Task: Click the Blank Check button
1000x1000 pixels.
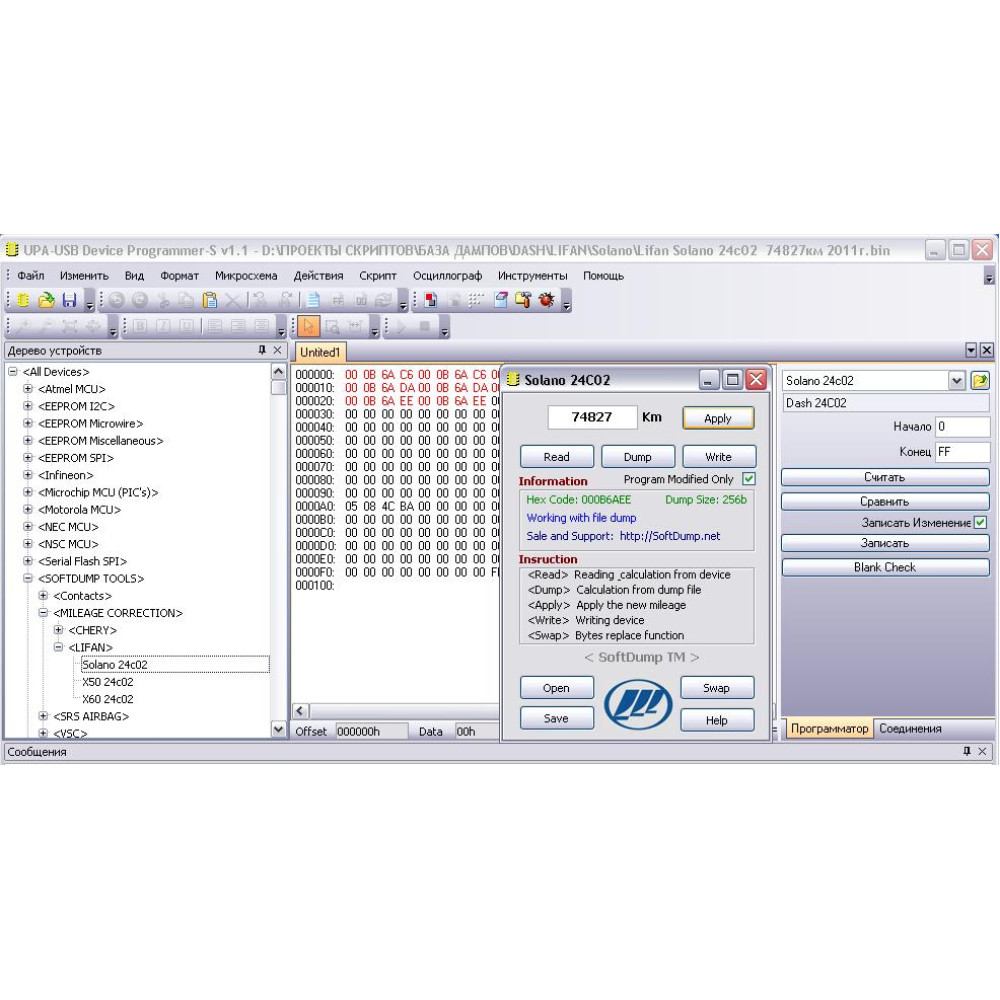Action: pos(885,567)
